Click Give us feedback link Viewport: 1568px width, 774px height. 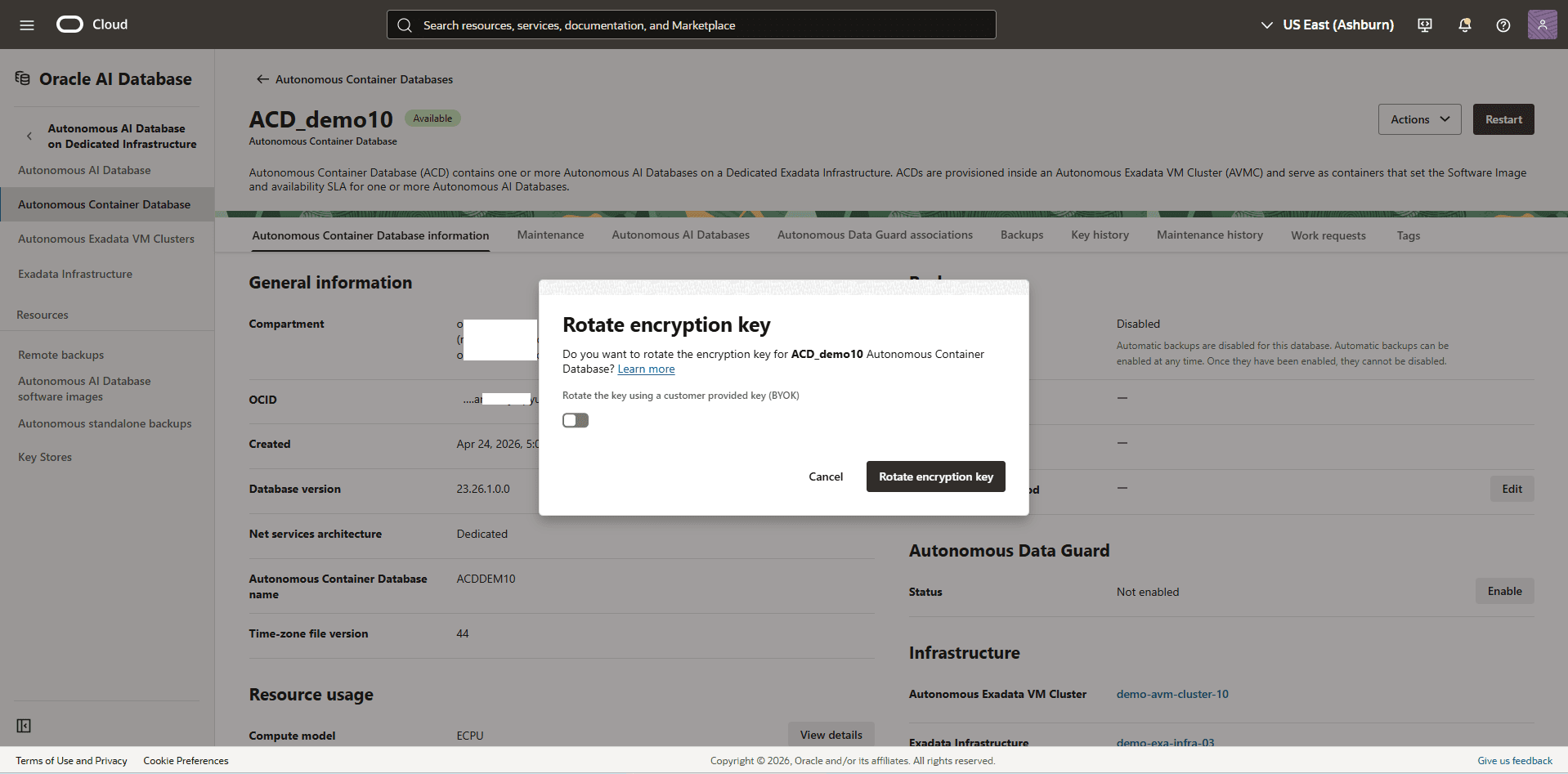[1515, 761]
